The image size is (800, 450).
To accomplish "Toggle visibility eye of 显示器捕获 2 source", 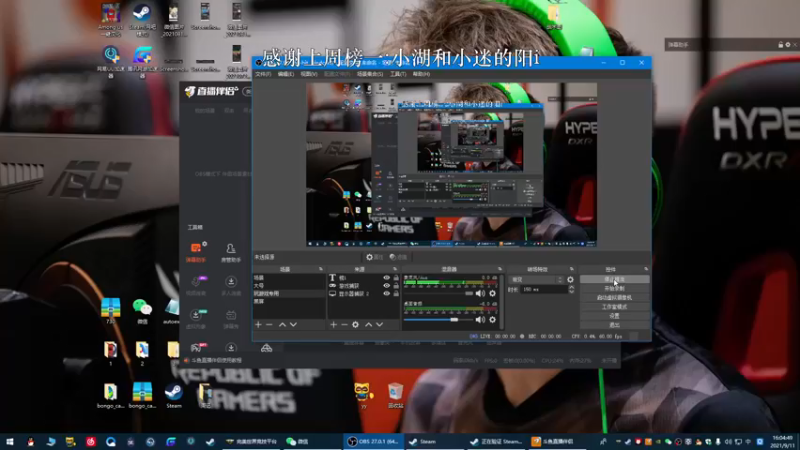I will pyautogui.click(x=386, y=293).
